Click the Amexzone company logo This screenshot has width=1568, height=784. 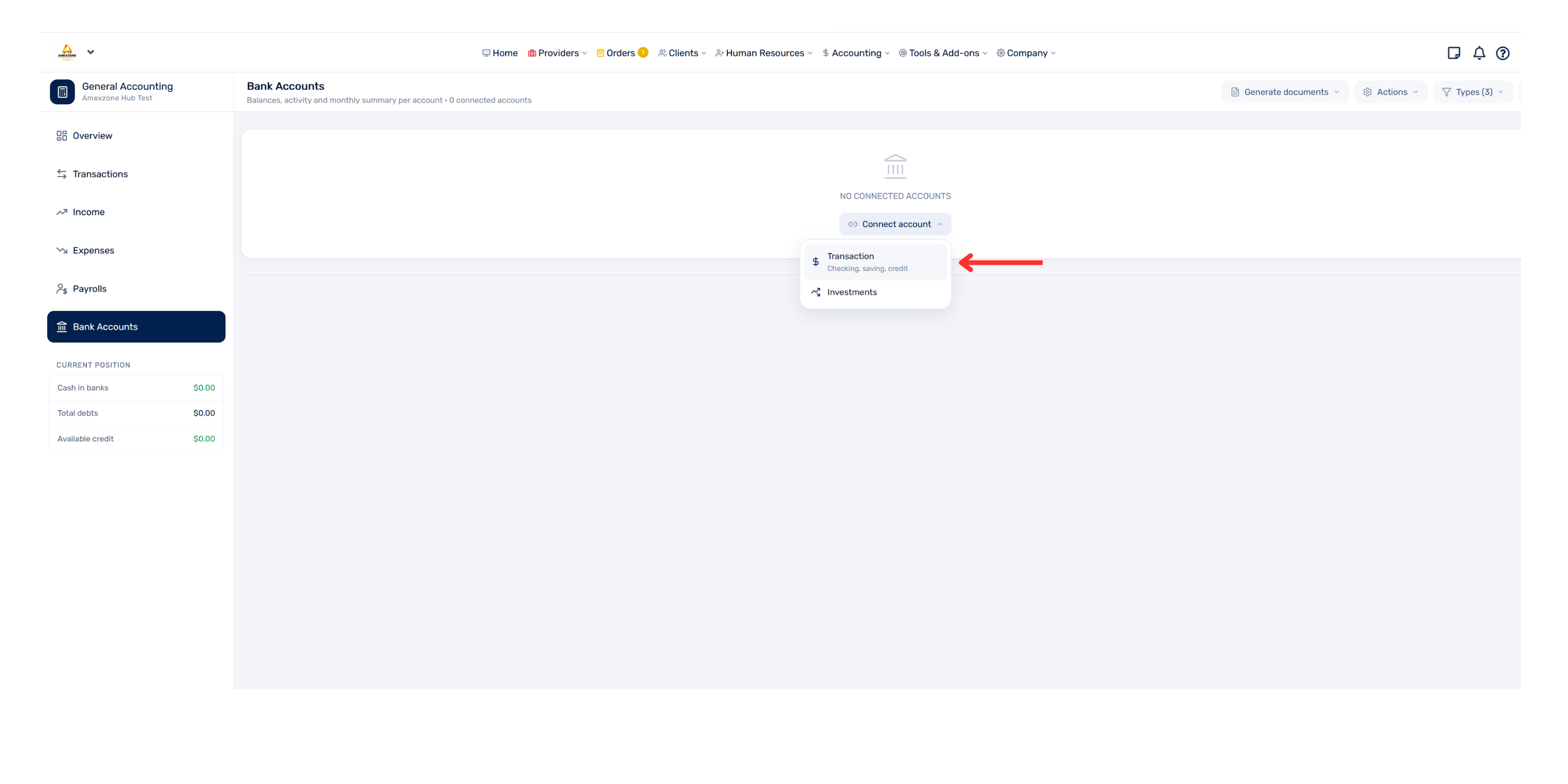pos(67,52)
